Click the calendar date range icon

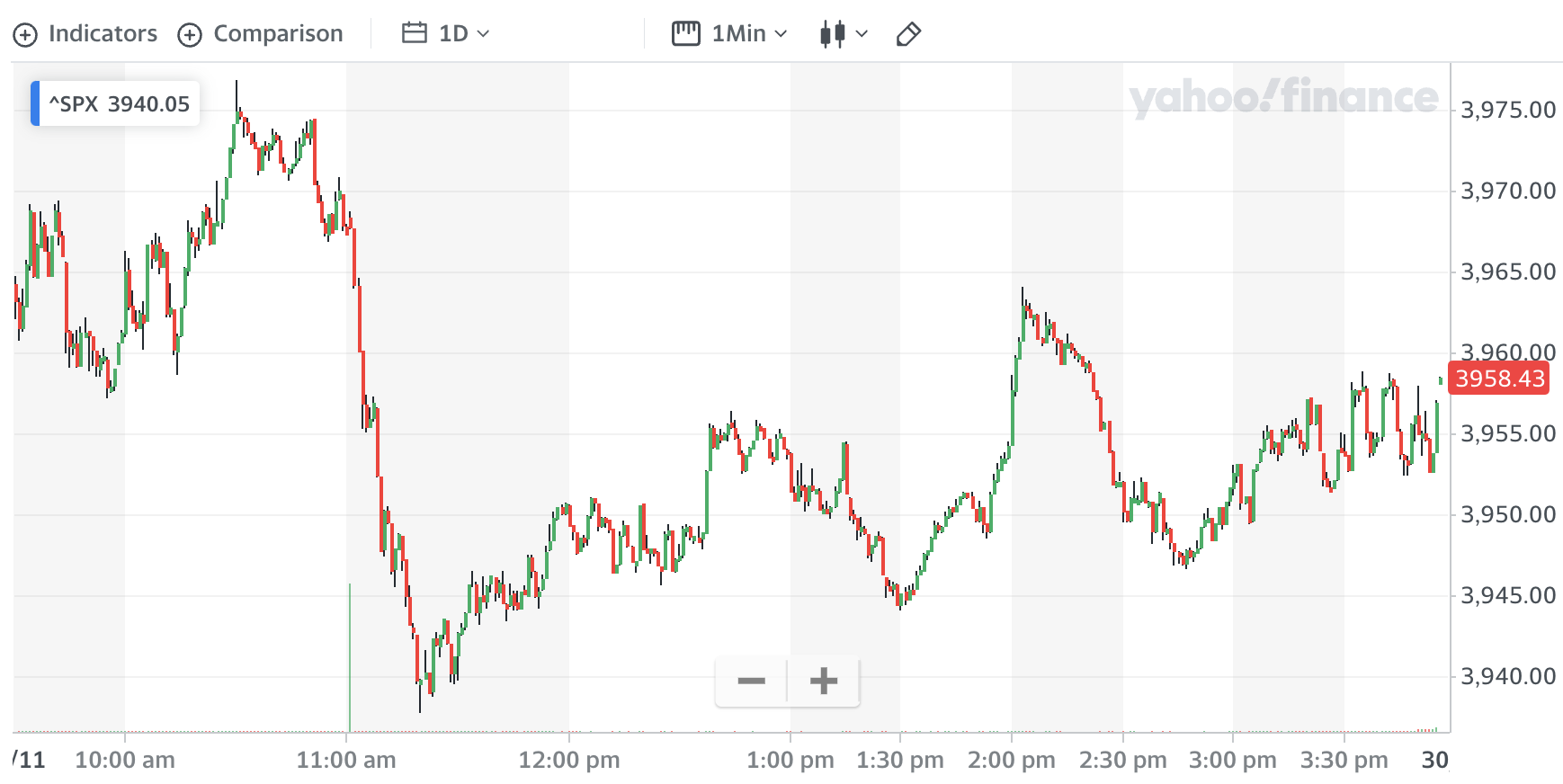click(414, 33)
